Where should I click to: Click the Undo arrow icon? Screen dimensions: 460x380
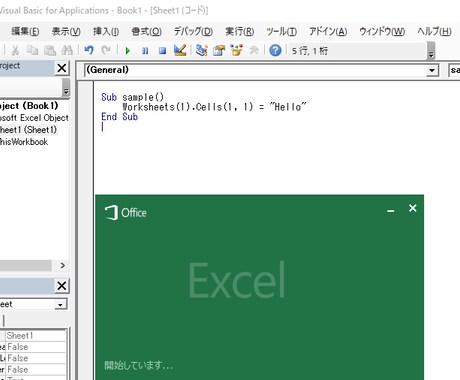pyautogui.click(x=89, y=50)
